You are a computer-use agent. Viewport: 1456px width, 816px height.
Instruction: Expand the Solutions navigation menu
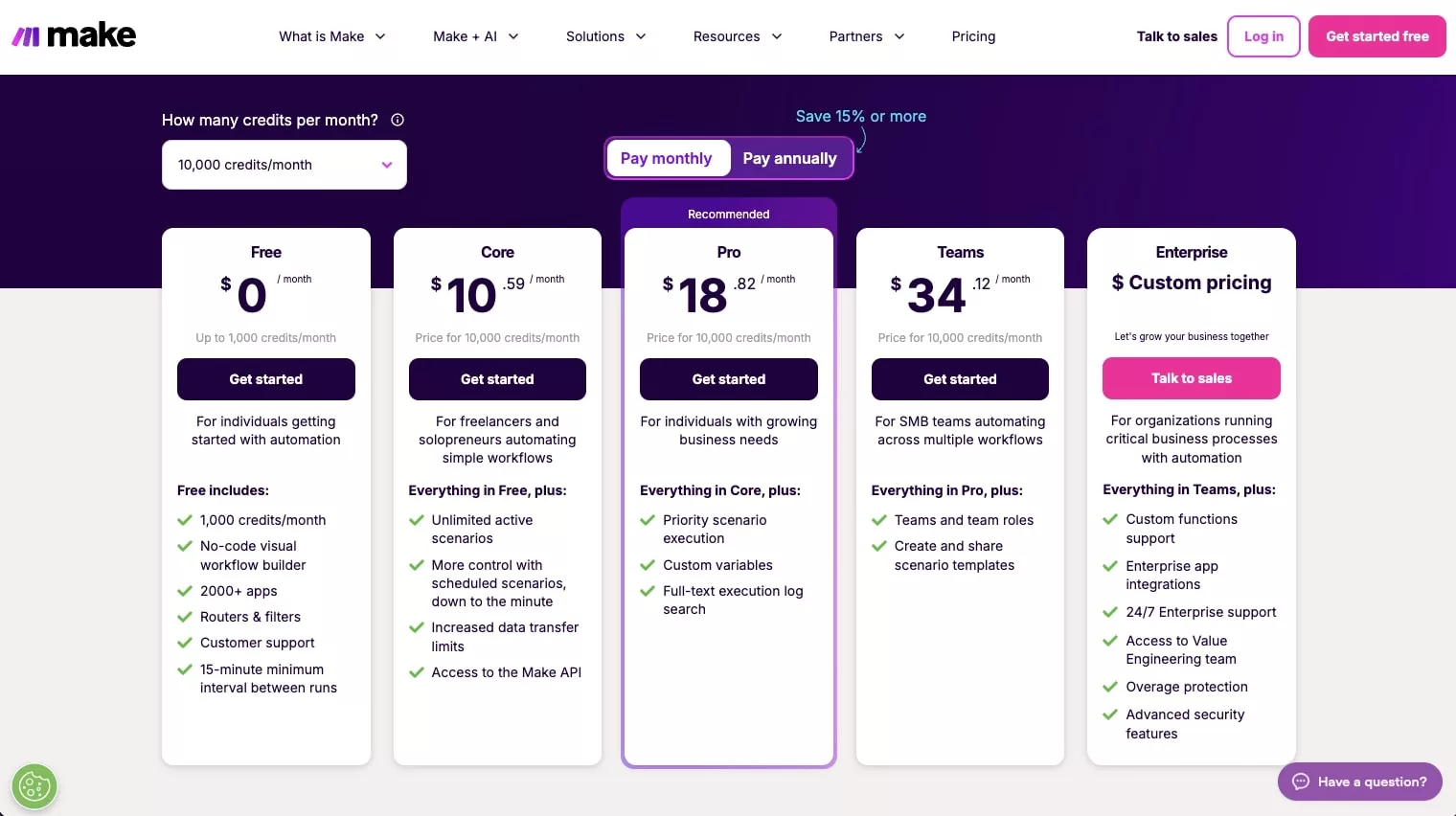pyautogui.click(x=605, y=36)
